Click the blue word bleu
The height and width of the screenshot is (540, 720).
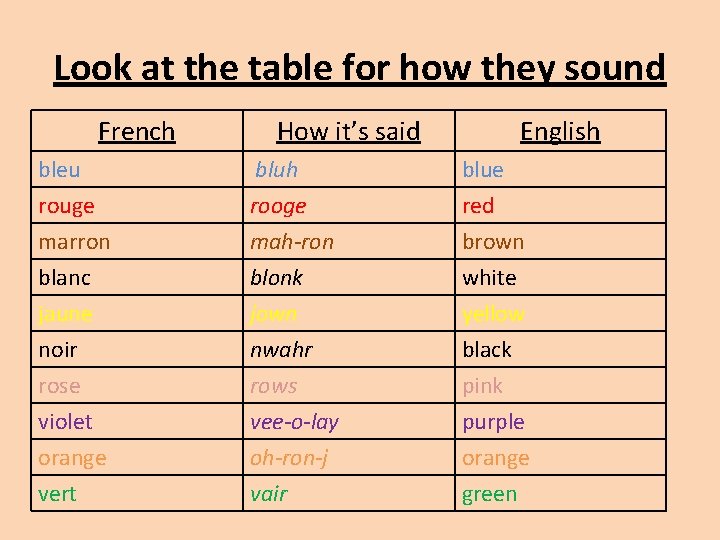click(59, 169)
